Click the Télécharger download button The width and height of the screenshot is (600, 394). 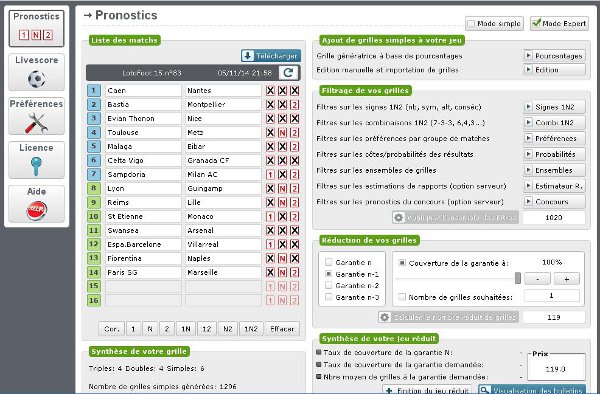271,56
